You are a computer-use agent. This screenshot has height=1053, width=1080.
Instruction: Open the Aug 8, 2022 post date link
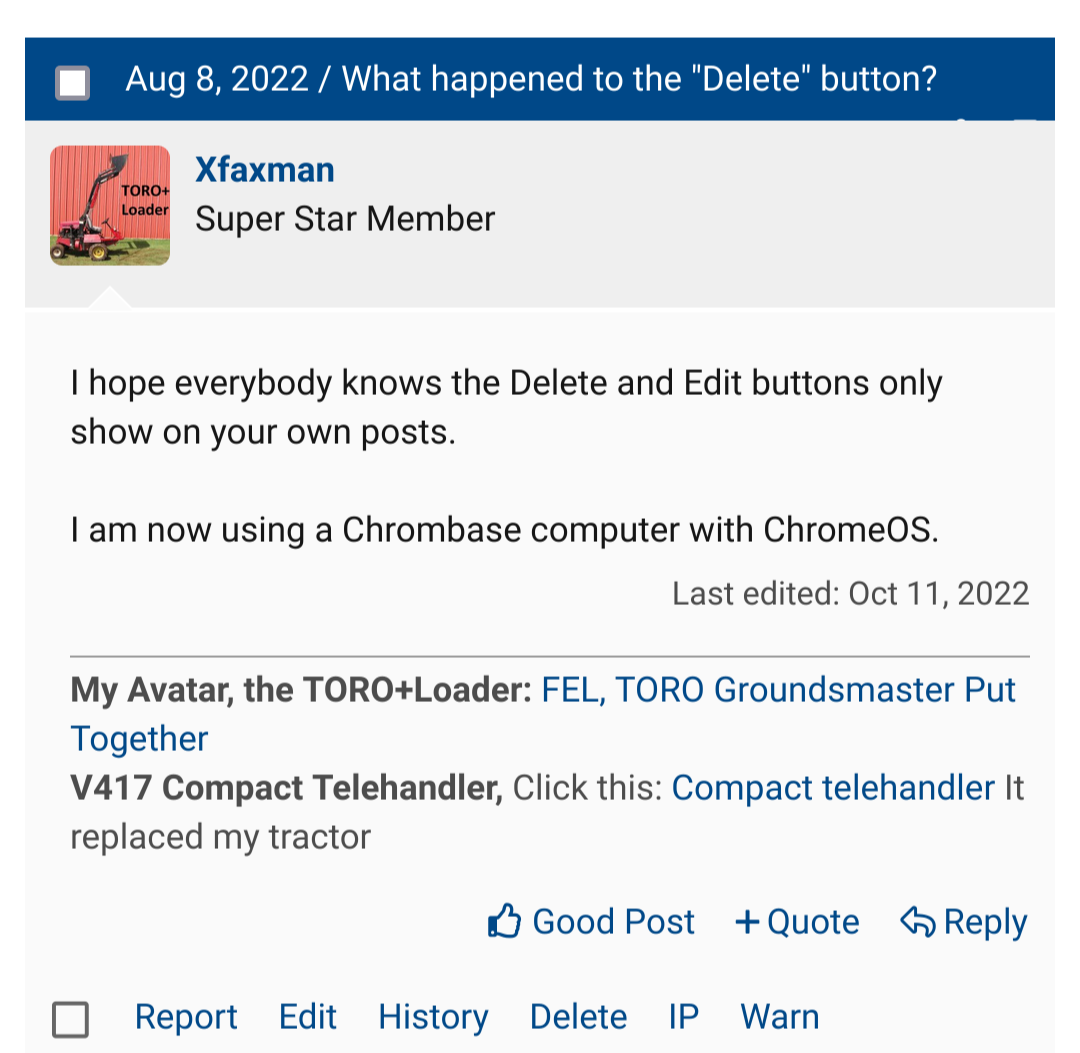[x=217, y=79]
